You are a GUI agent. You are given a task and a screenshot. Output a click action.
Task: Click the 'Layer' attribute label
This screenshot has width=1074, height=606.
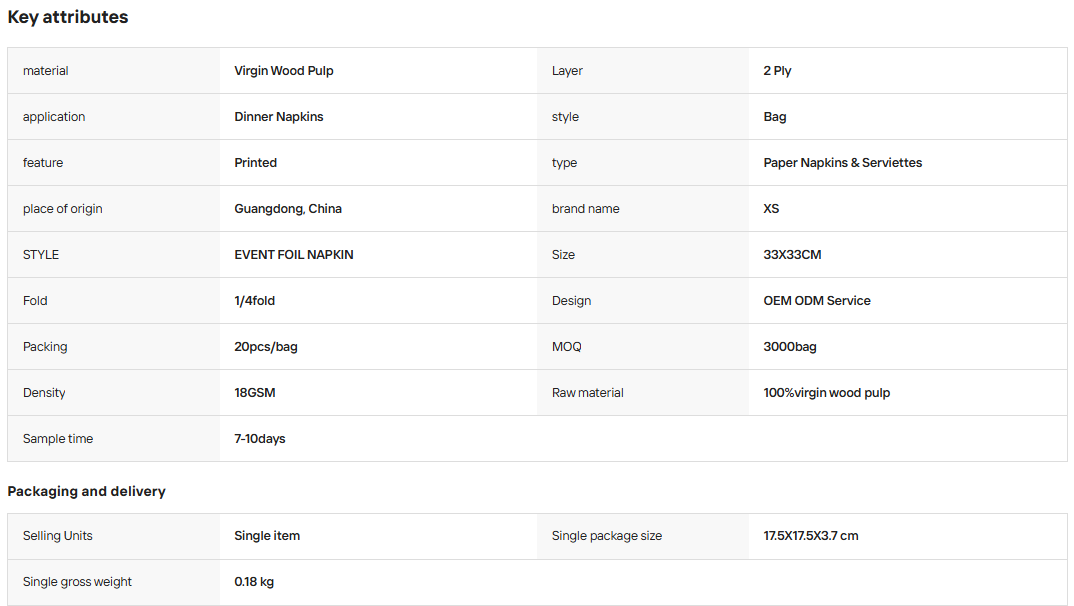567,71
